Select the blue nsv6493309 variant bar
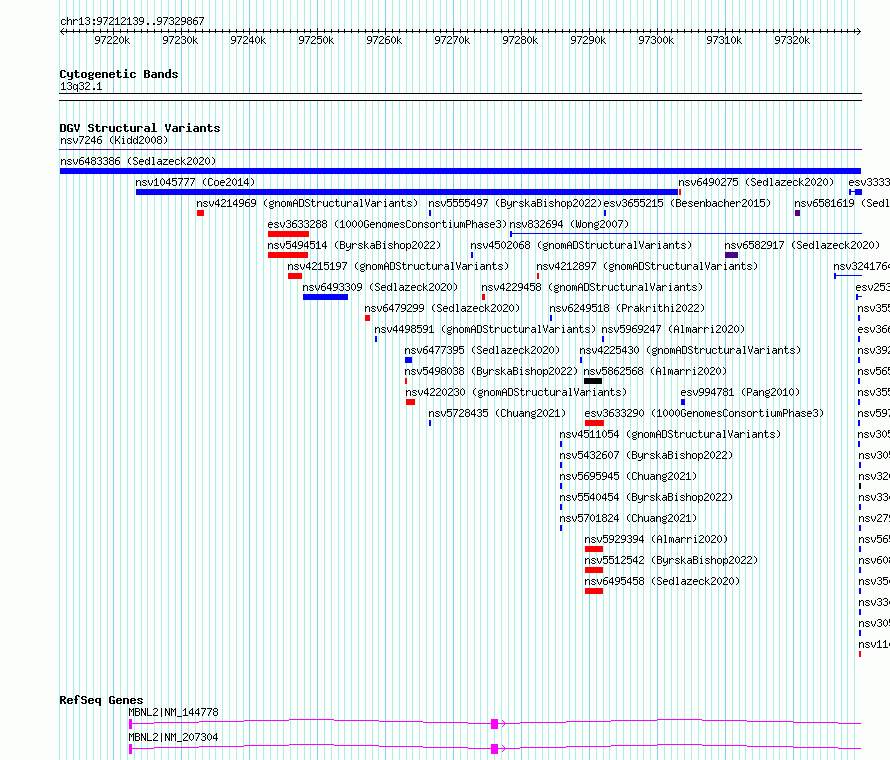Screen dimensions: 890x760 point(325,297)
